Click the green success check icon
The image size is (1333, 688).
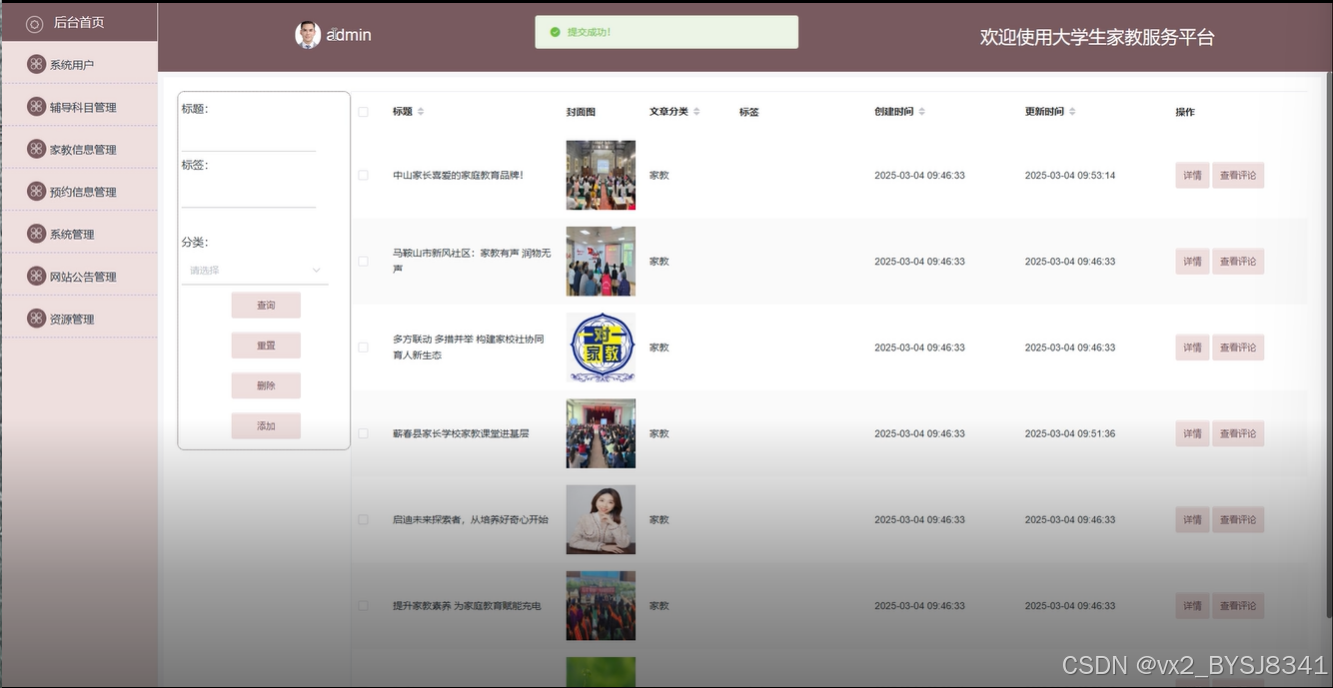[555, 32]
